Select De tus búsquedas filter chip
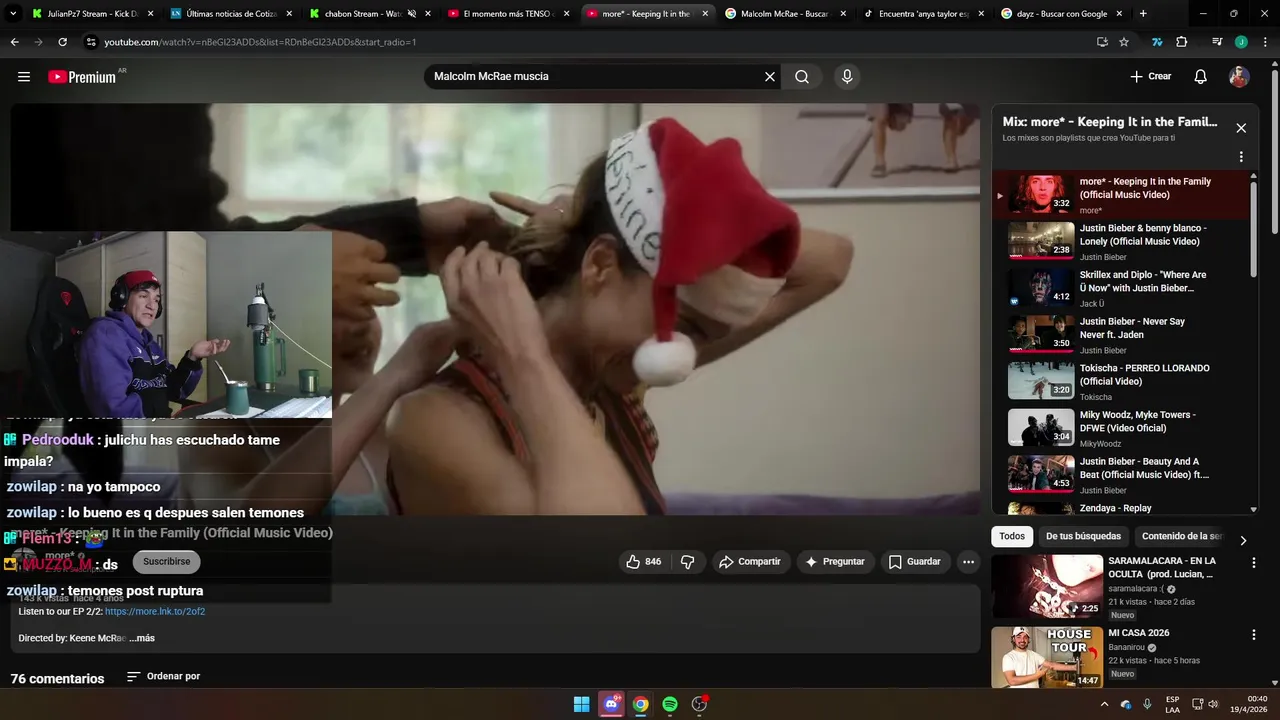1280x720 pixels. coord(1083,536)
